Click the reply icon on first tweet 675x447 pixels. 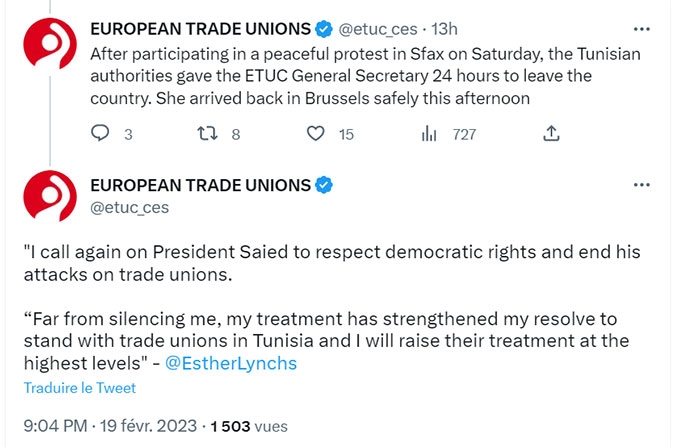tap(100, 133)
